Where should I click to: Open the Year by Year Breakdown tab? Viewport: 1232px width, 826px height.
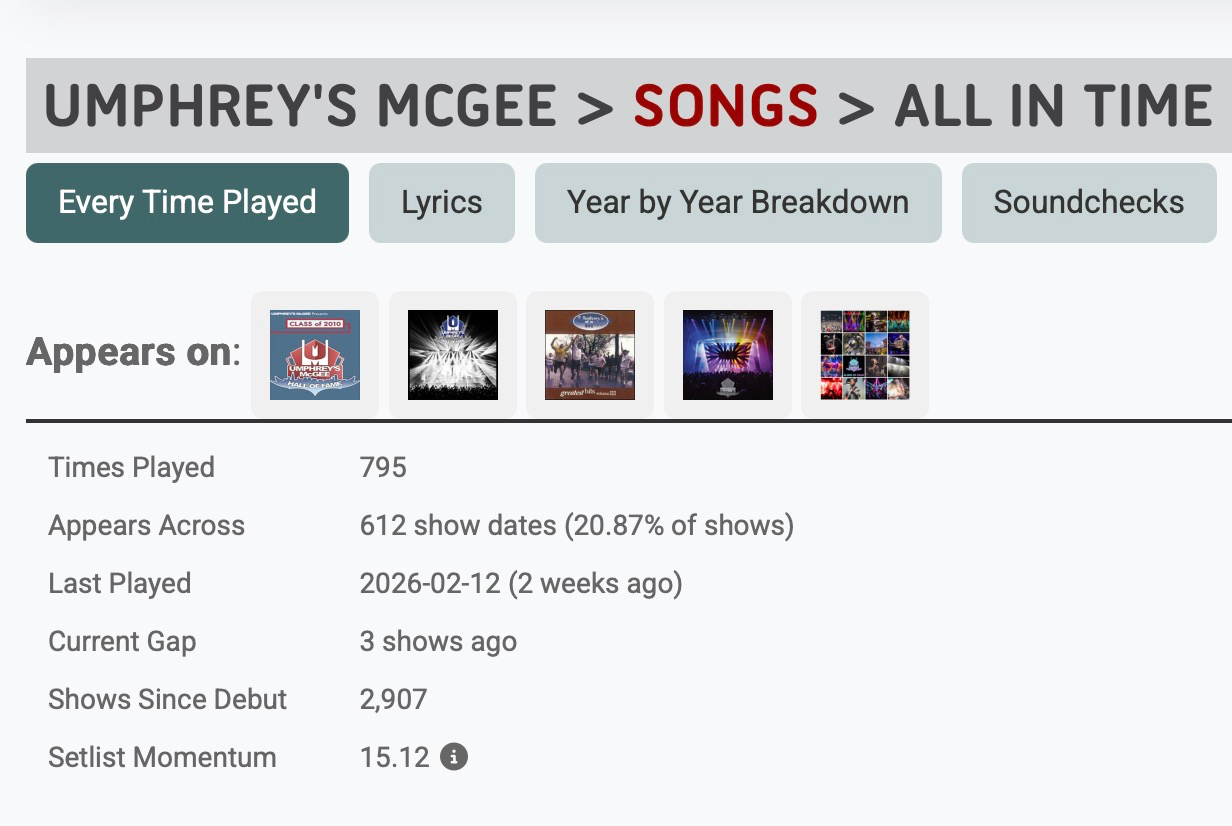[x=738, y=203]
